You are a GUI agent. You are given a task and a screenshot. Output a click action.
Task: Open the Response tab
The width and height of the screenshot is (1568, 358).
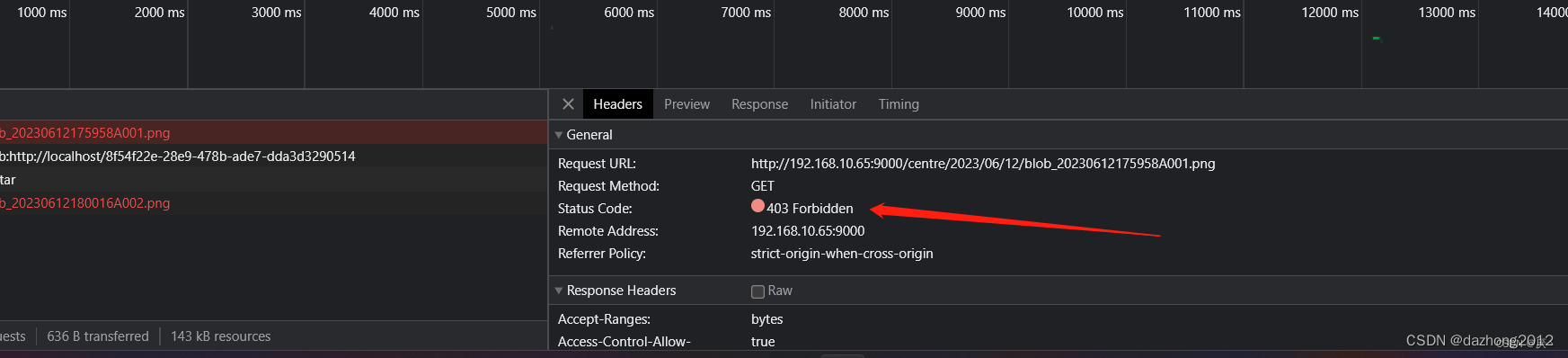759,104
